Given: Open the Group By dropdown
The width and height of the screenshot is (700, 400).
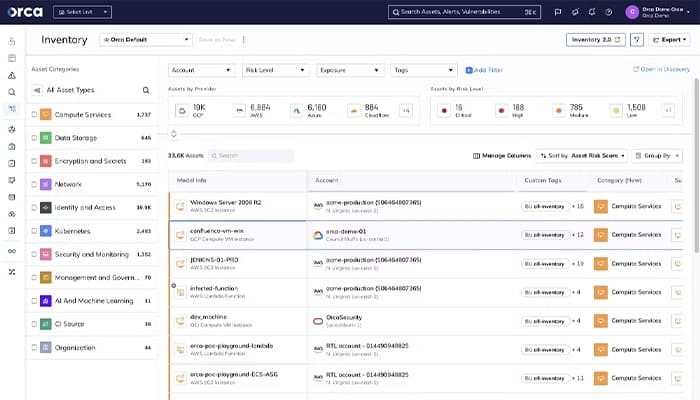Looking at the screenshot, I should (x=657, y=156).
